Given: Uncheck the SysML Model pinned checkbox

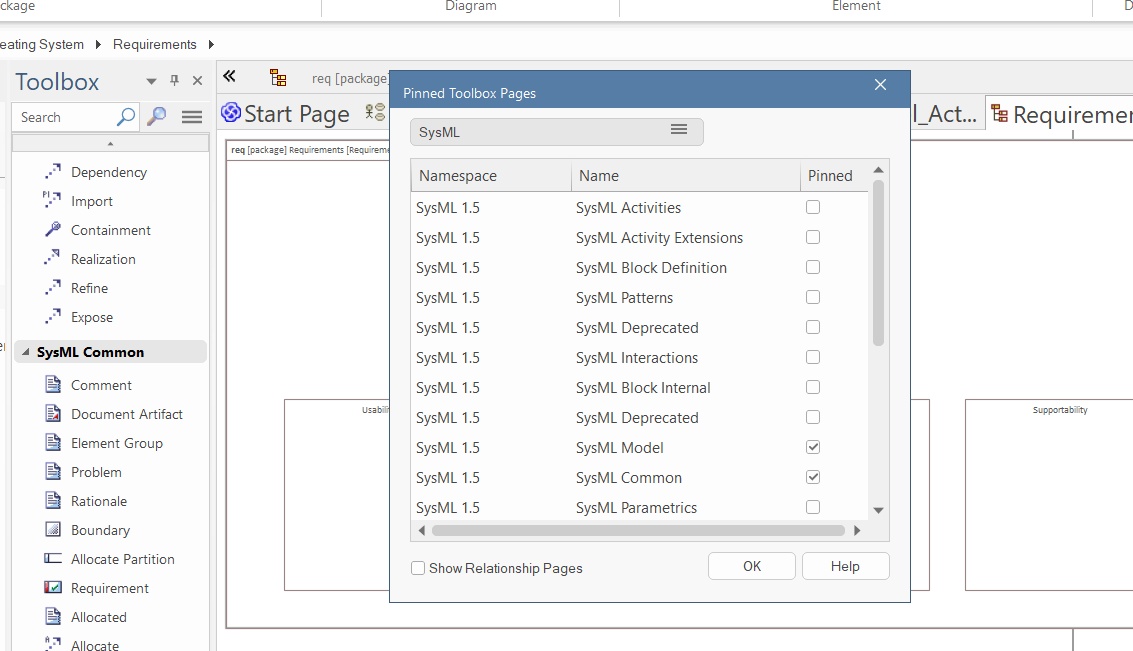Looking at the screenshot, I should (813, 447).
